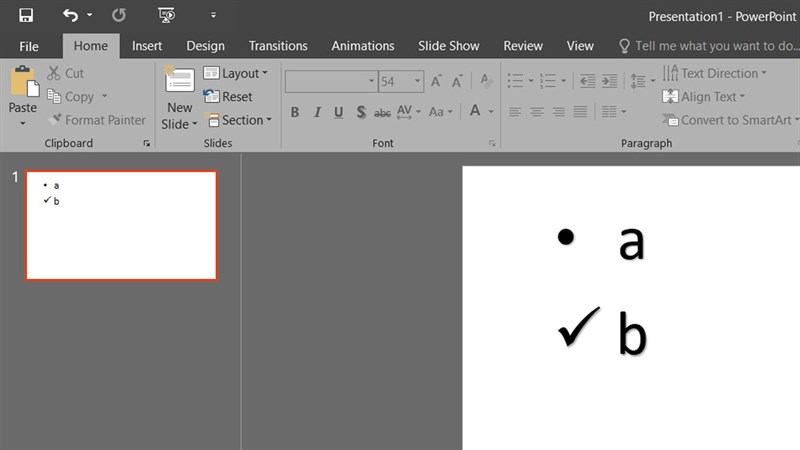
Task: Click Clear All Formatting icon
Action: click(x=486, y=81)
